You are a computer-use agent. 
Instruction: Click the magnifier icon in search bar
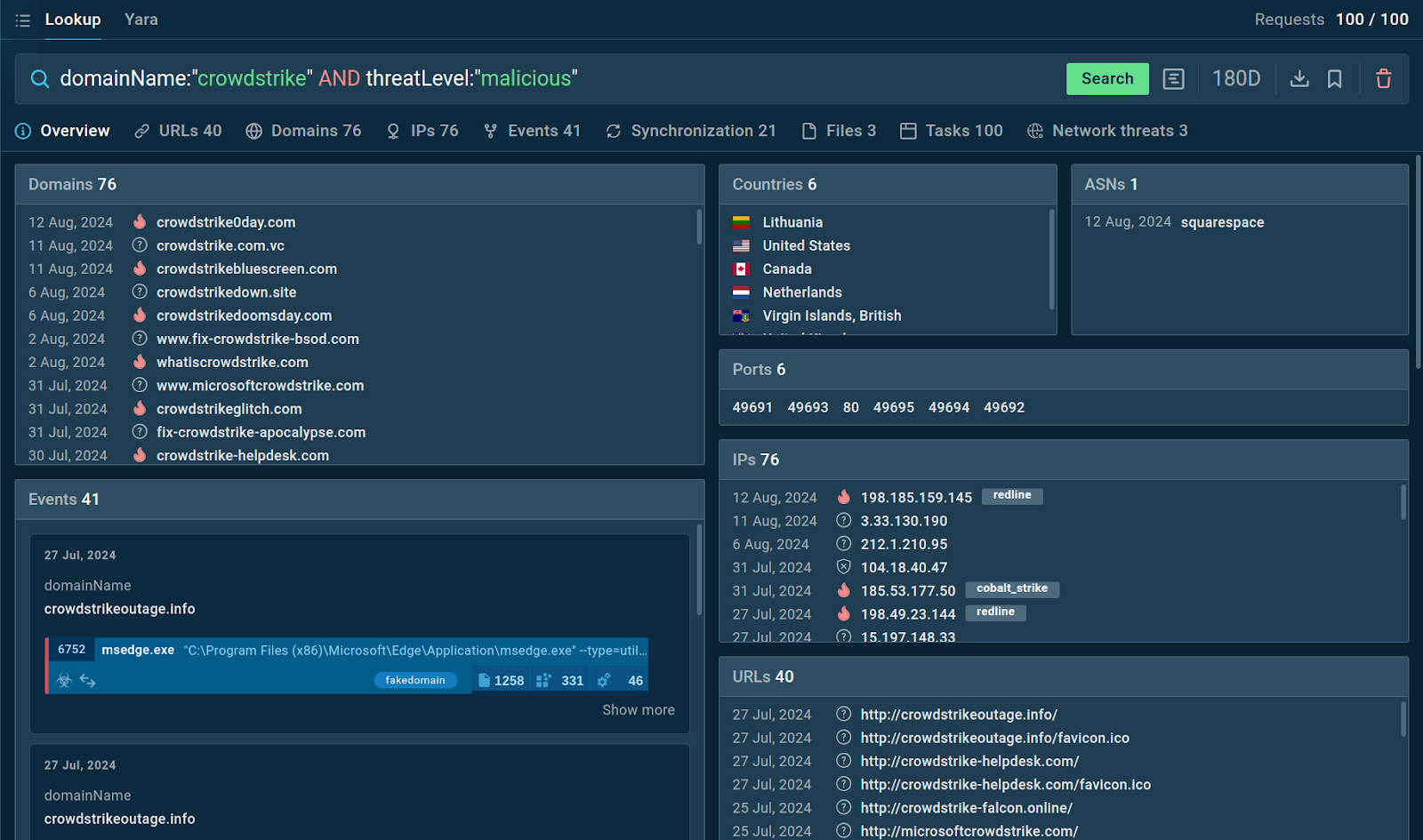tap(40, 79)
